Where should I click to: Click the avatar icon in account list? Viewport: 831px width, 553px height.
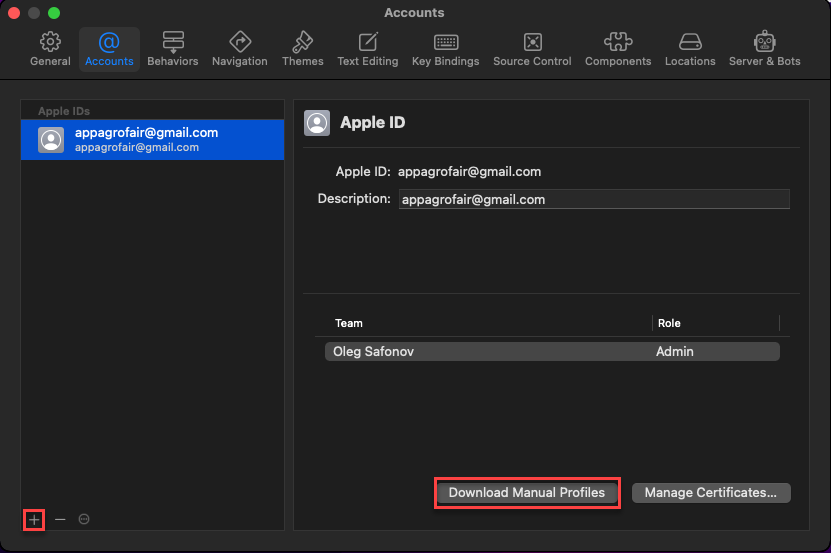(x=51, y=140)
